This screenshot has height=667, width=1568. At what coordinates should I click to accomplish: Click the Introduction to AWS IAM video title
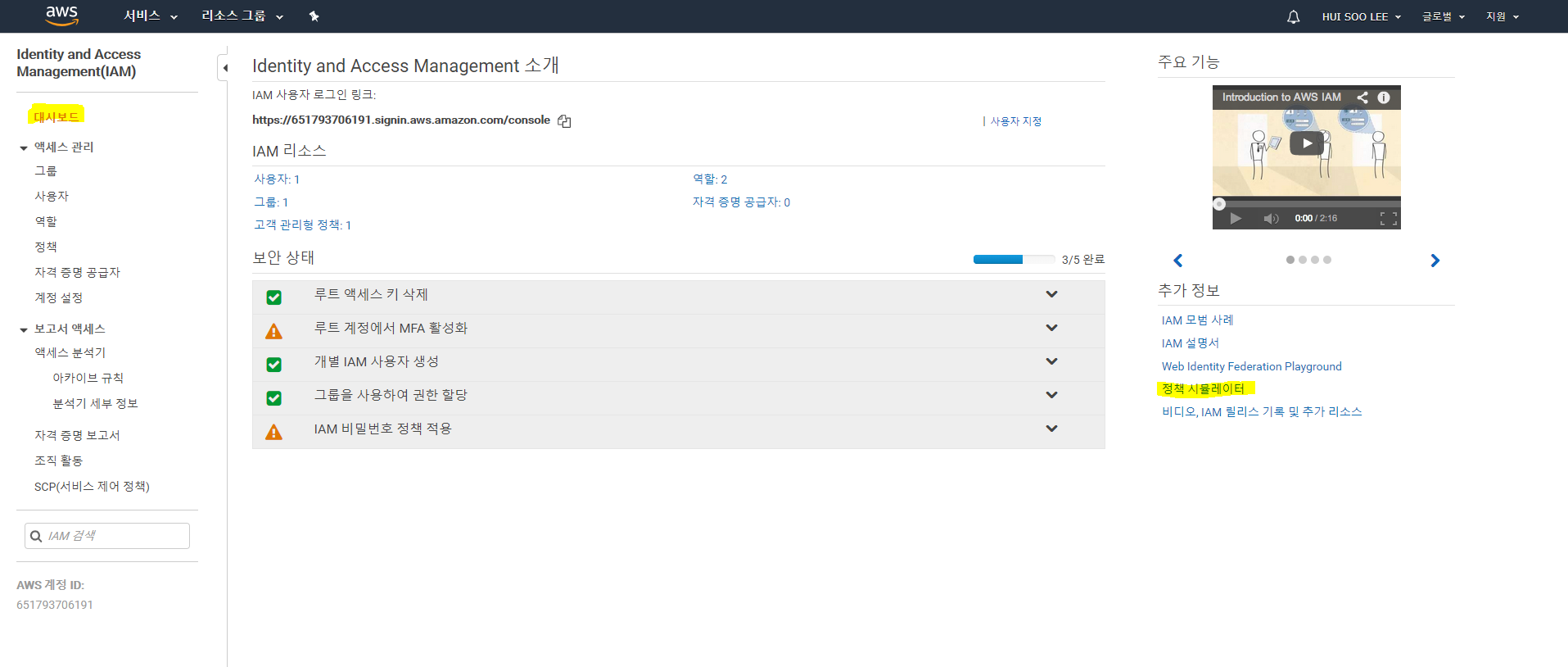(x=1281, y=97)
